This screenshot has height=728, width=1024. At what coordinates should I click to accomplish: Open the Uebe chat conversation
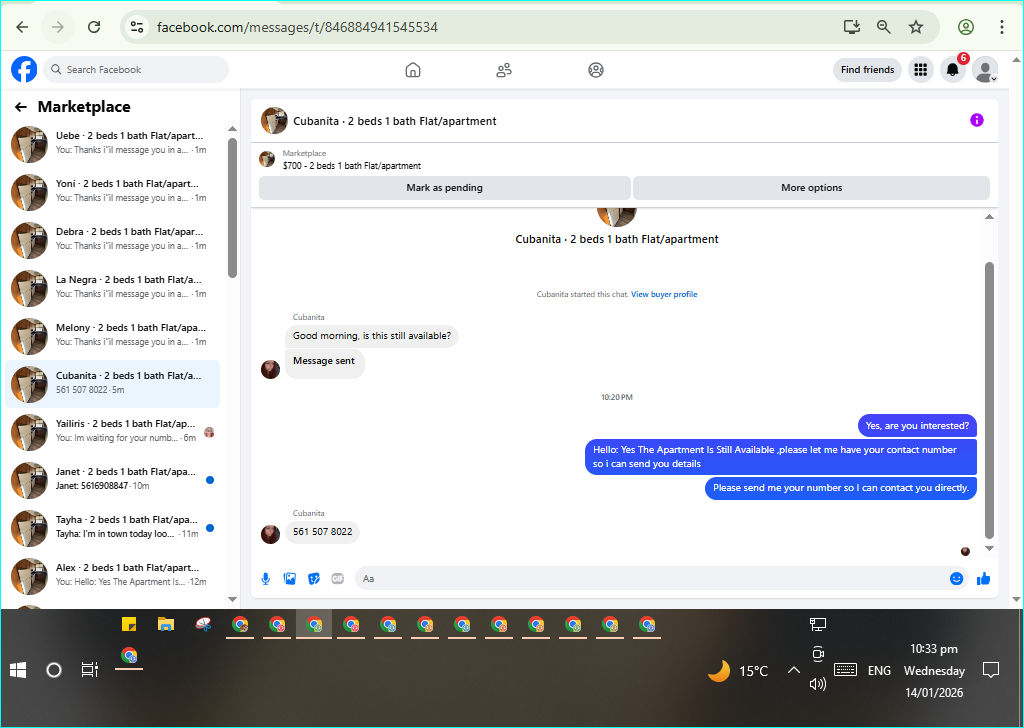pos(112,144)
